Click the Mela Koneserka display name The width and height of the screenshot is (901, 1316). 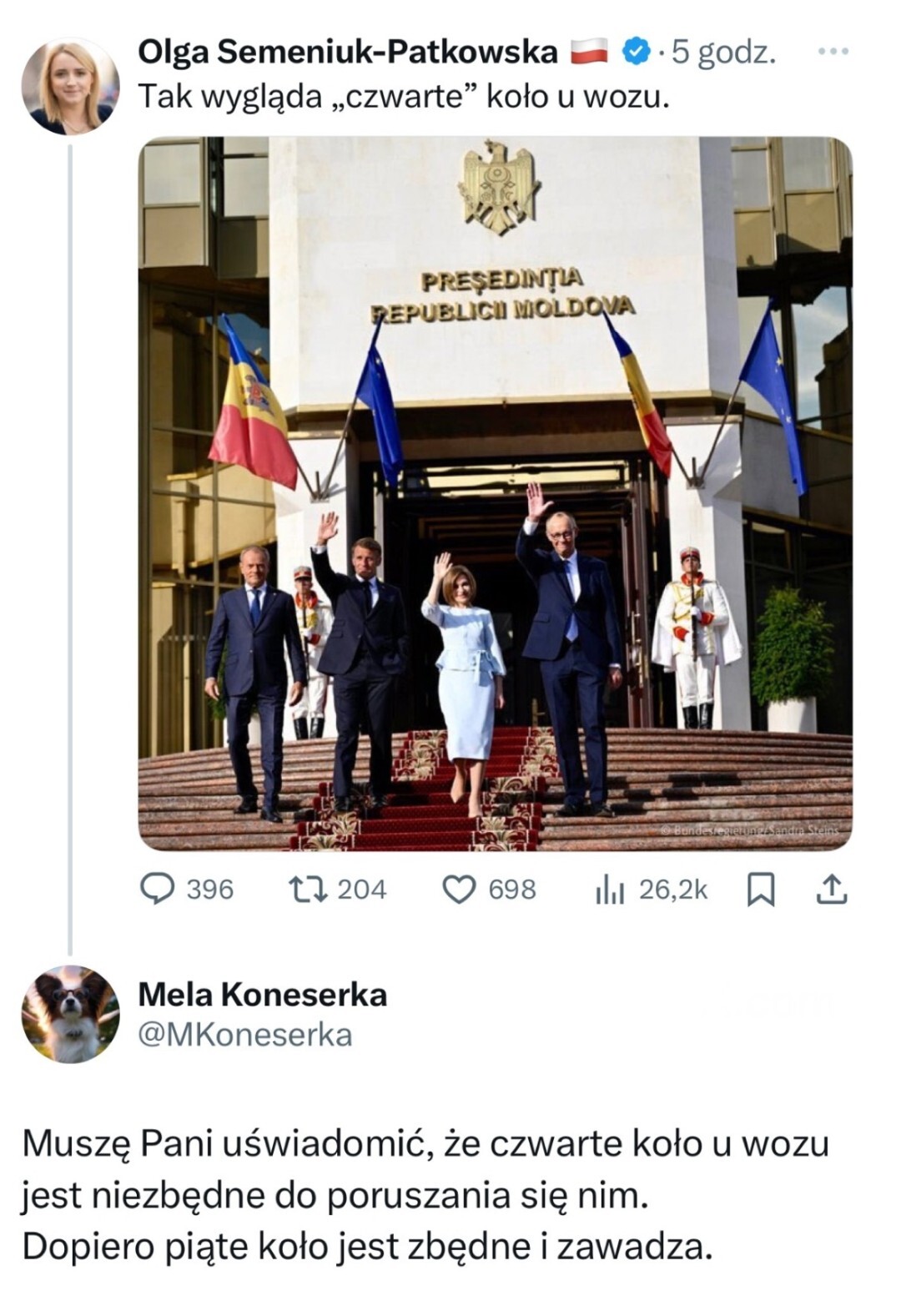262,994
